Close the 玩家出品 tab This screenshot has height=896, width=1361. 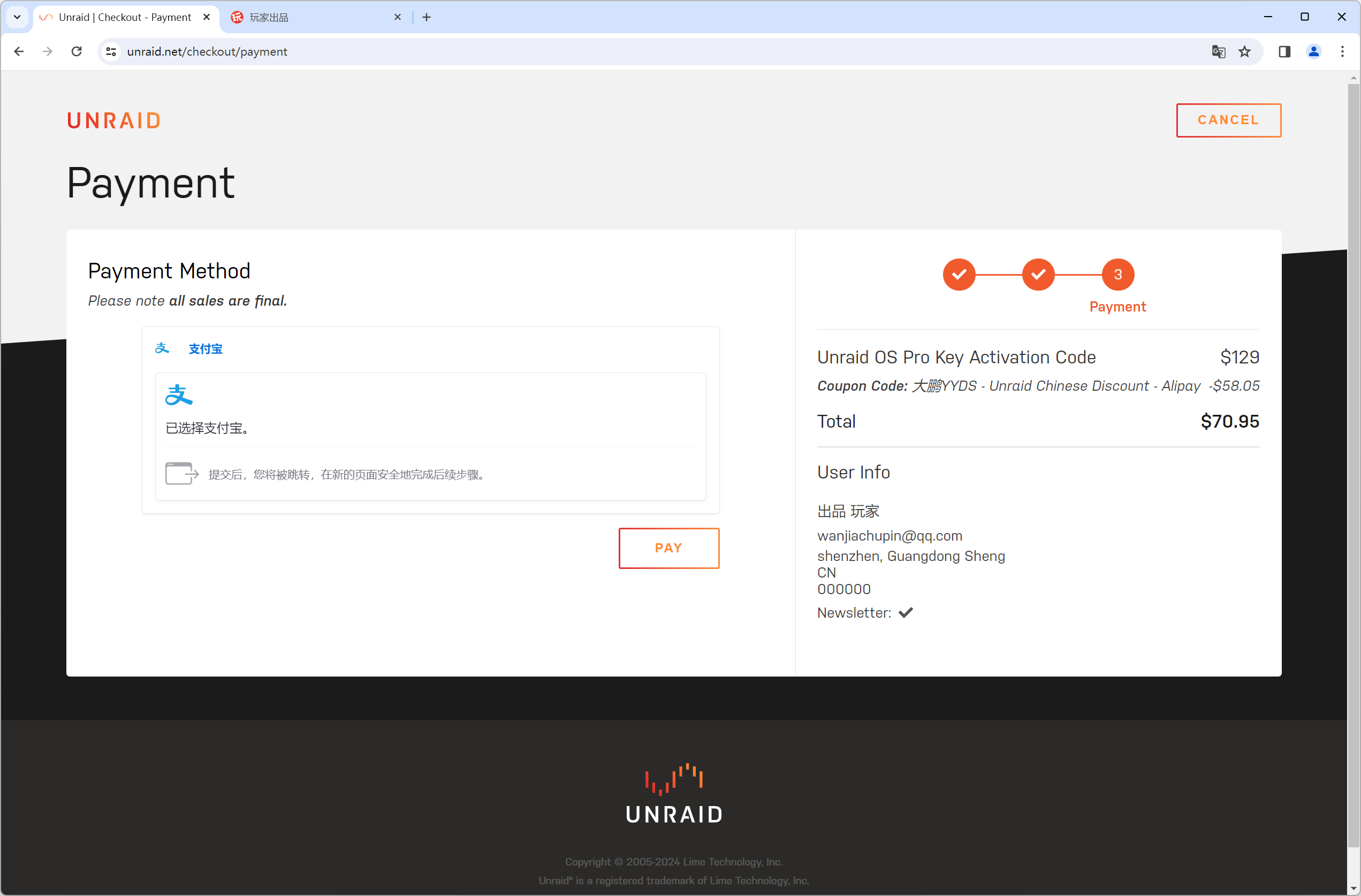tap(398, 17)
